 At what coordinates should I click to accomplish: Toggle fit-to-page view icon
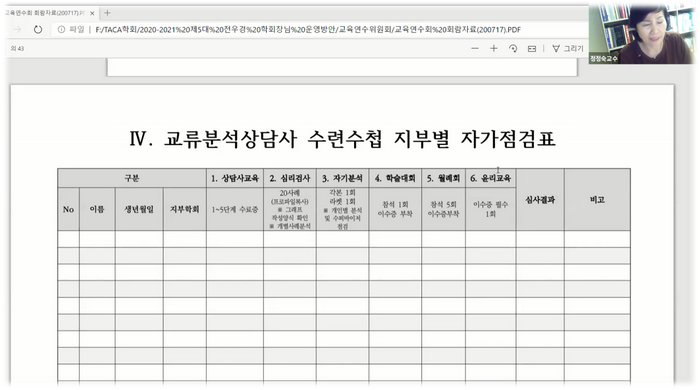pyautogui.click(x=532, y=48)
